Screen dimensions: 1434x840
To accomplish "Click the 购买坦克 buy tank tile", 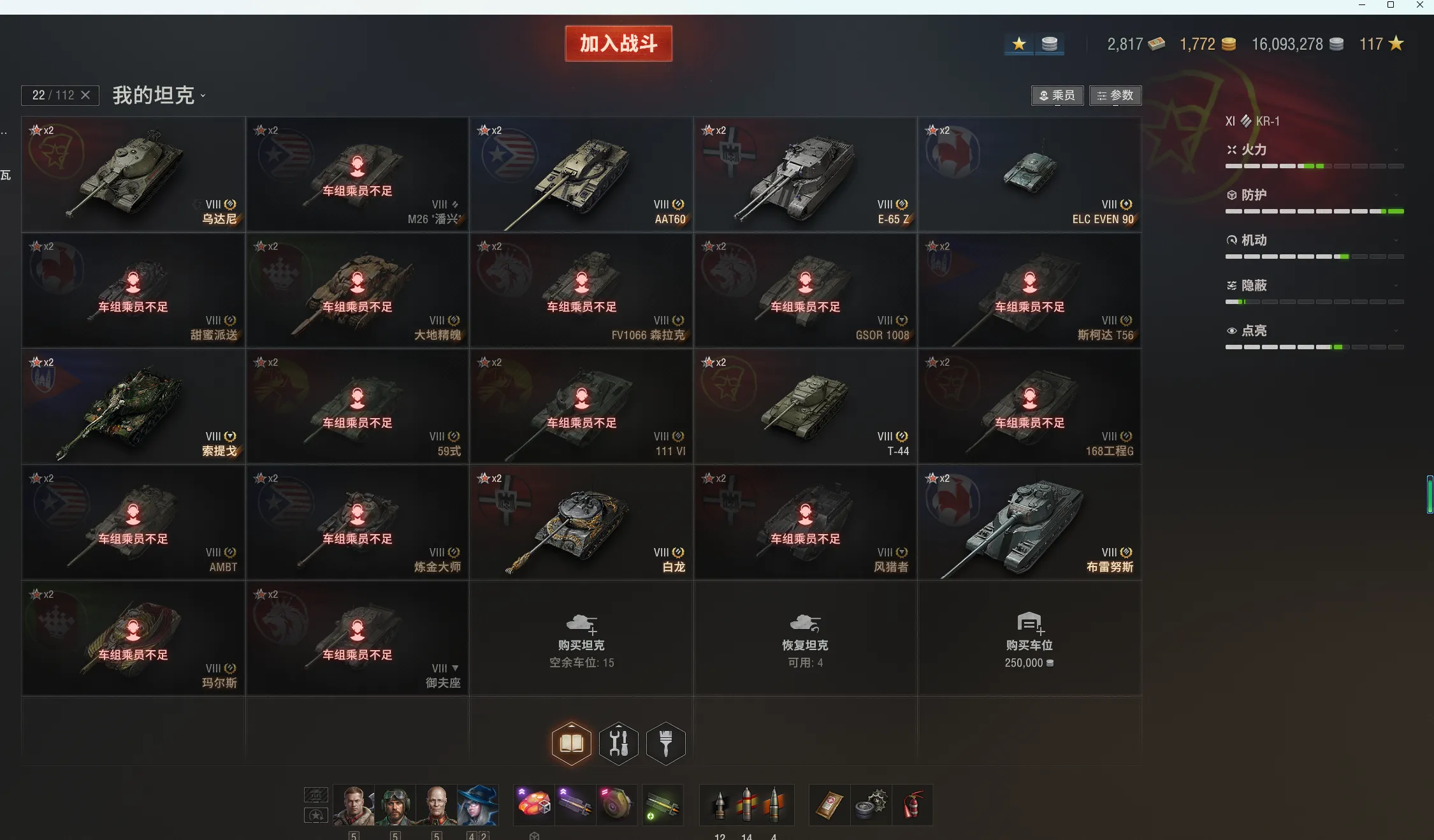I will pos(581,638).
